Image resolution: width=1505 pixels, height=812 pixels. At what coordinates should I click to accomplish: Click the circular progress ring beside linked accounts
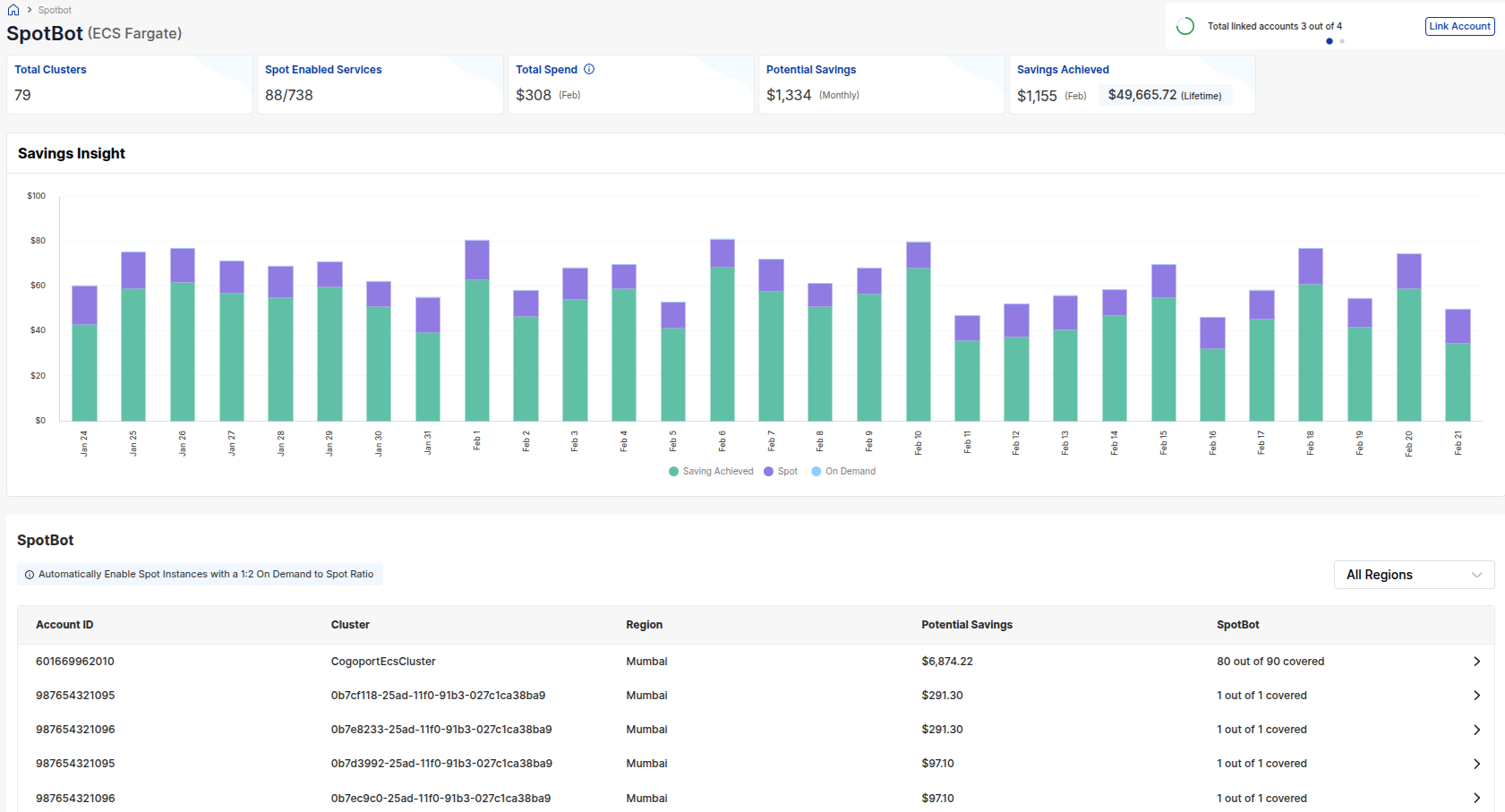[x=1185, y=26]
